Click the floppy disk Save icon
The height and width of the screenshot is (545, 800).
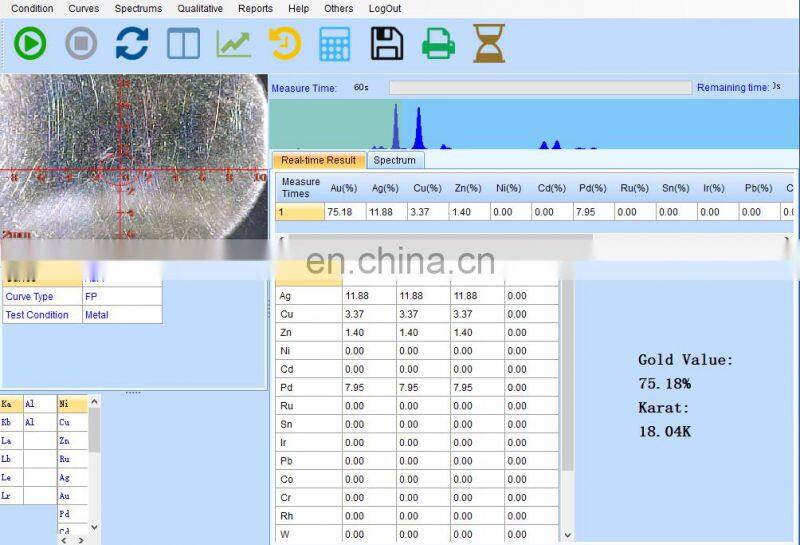(x=387, y=44)
